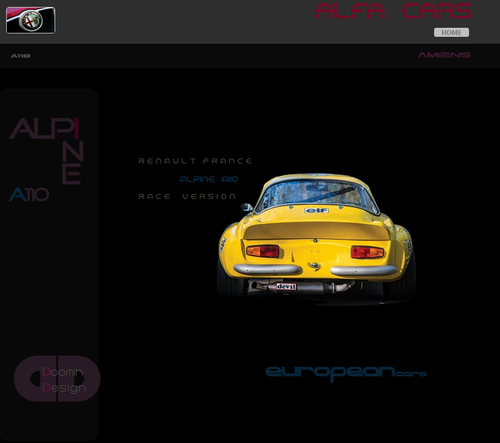This screenshot has width=500, height=443.
Task: Open the european cars logo link
Action: [346, 373]
